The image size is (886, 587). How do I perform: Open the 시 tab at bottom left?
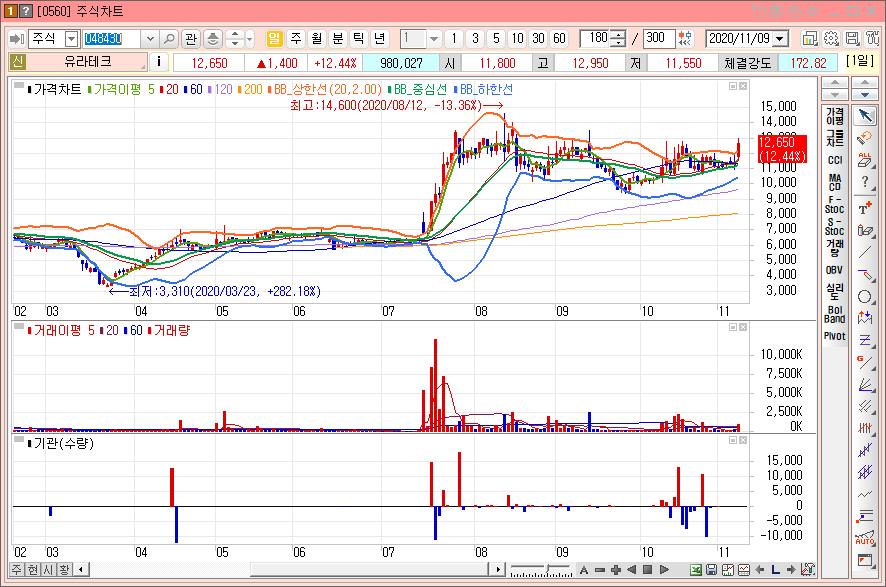[x=49, y=569]
